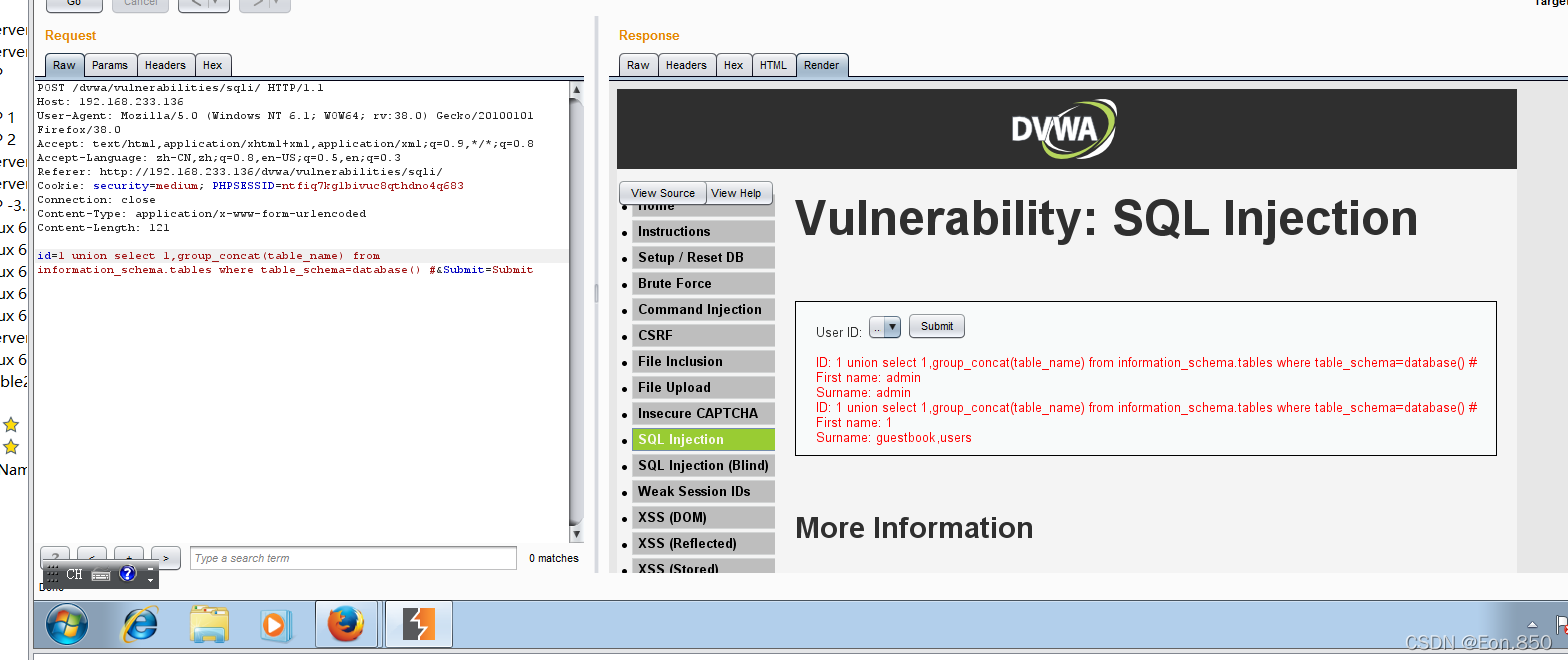Open the SQL Injection (Blind) menu item
This screenshot has height=660, width=1568.
tap(703, 465)
